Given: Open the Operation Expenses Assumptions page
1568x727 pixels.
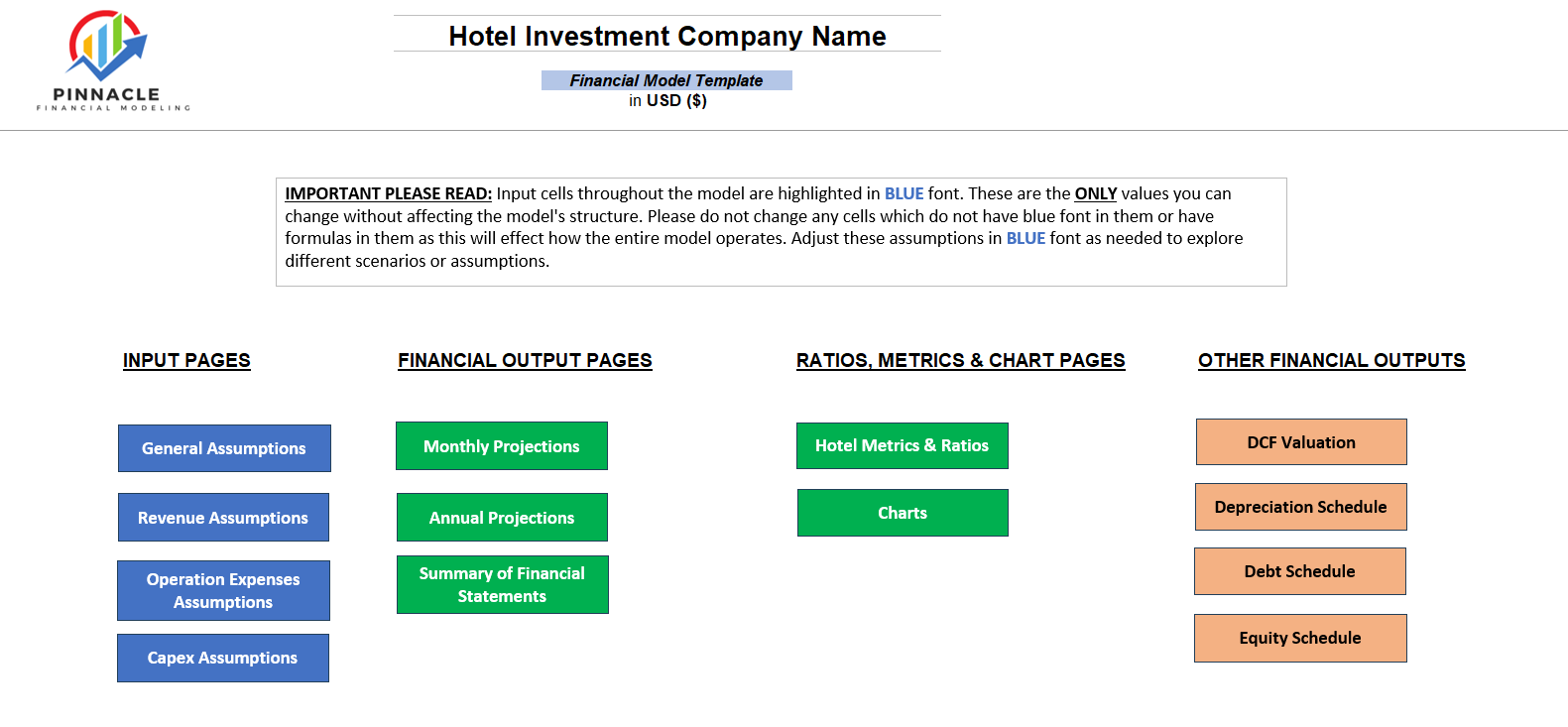Looking at the screenshot, I should pos(223,590).
